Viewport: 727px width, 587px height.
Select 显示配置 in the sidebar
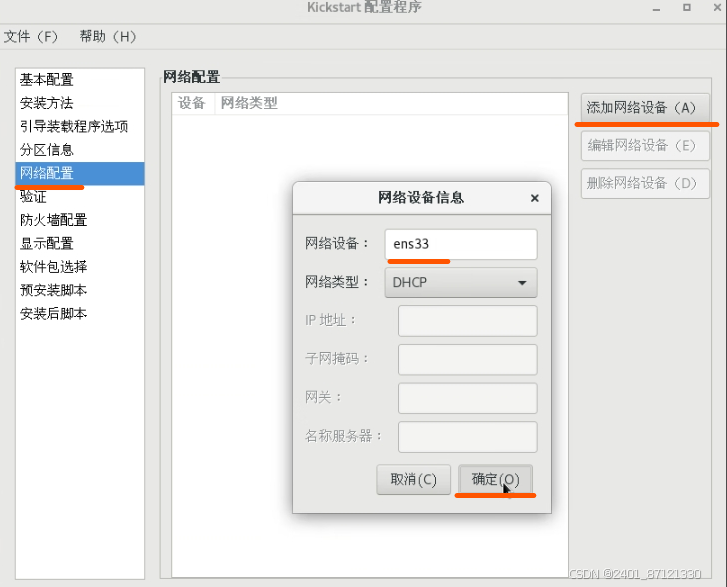[80, 243]
